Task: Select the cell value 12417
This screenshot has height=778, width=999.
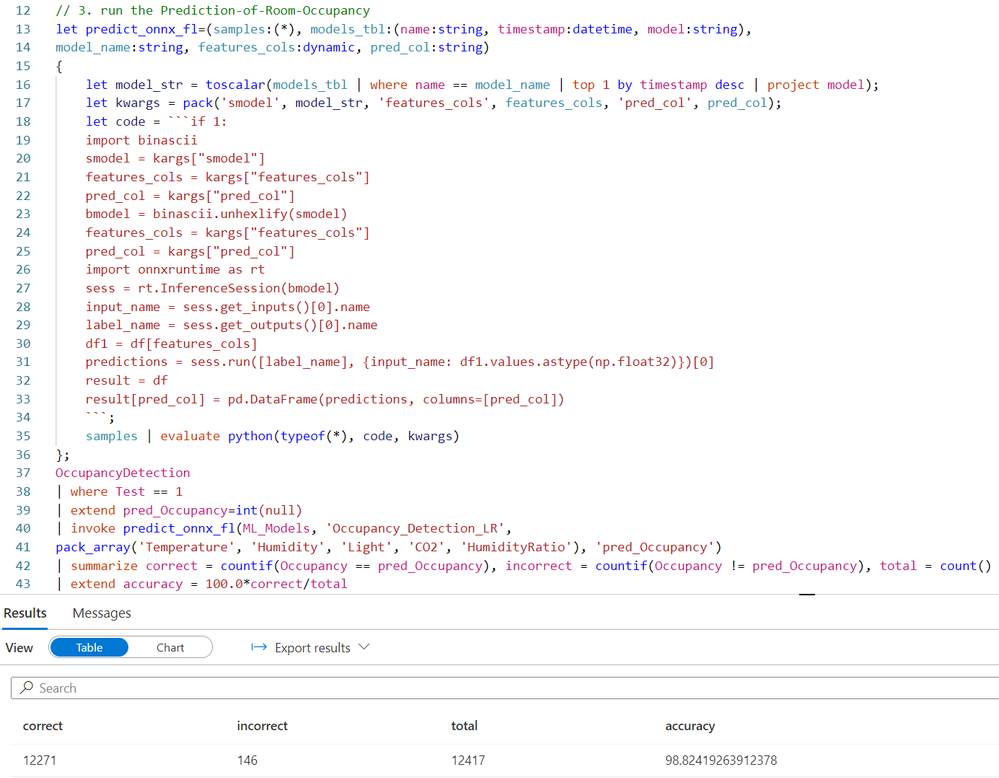Action: pos(468,760)
